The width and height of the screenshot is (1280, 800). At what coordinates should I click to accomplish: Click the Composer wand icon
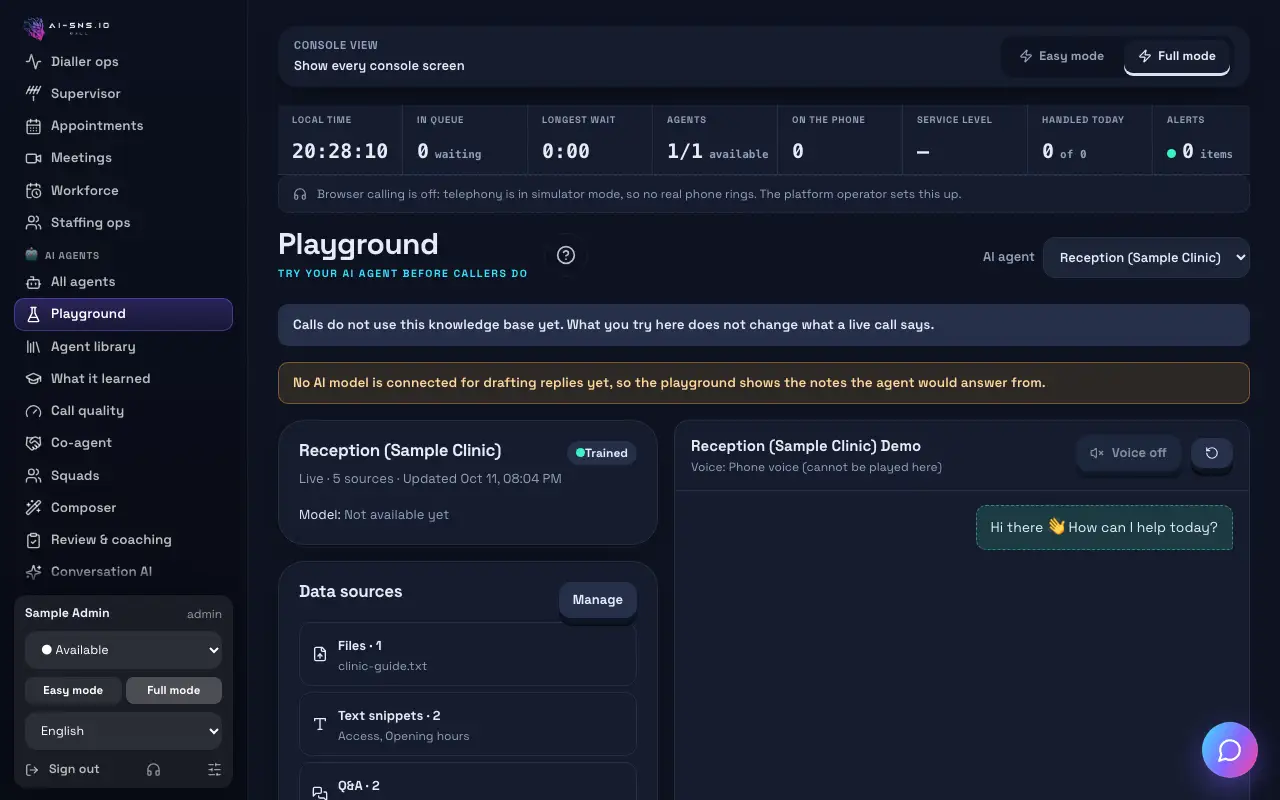[x=33, y=507]
